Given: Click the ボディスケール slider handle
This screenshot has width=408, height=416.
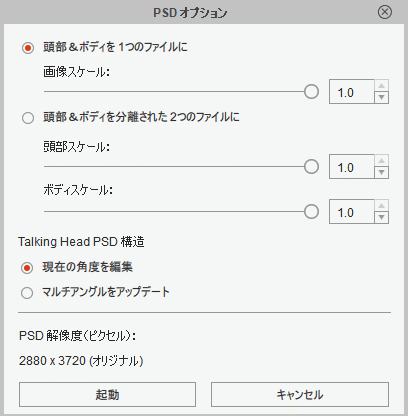Looking at the screenshot, I should pos(311,212).
